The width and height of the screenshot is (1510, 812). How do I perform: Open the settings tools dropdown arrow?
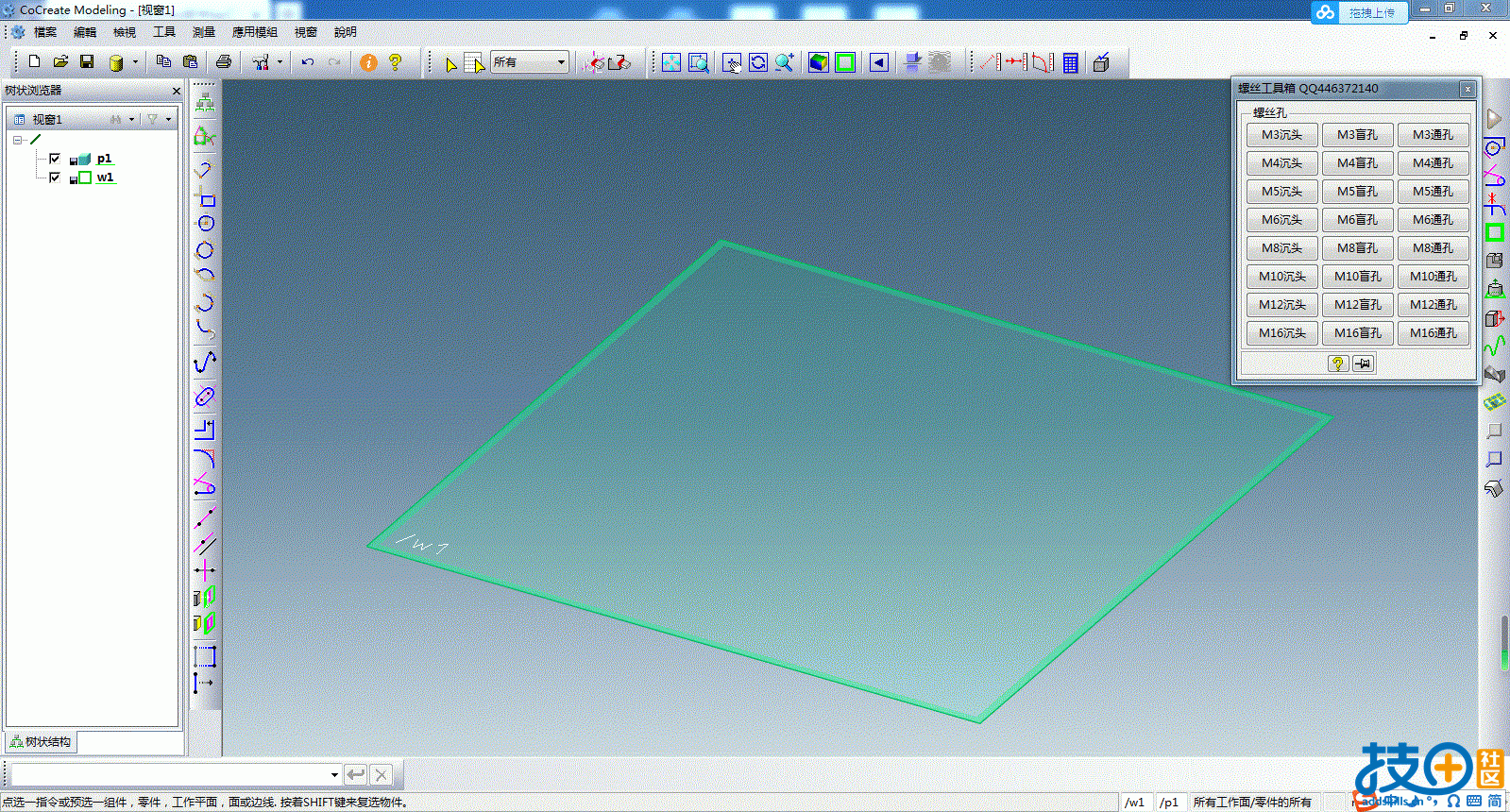coord(280,62)
